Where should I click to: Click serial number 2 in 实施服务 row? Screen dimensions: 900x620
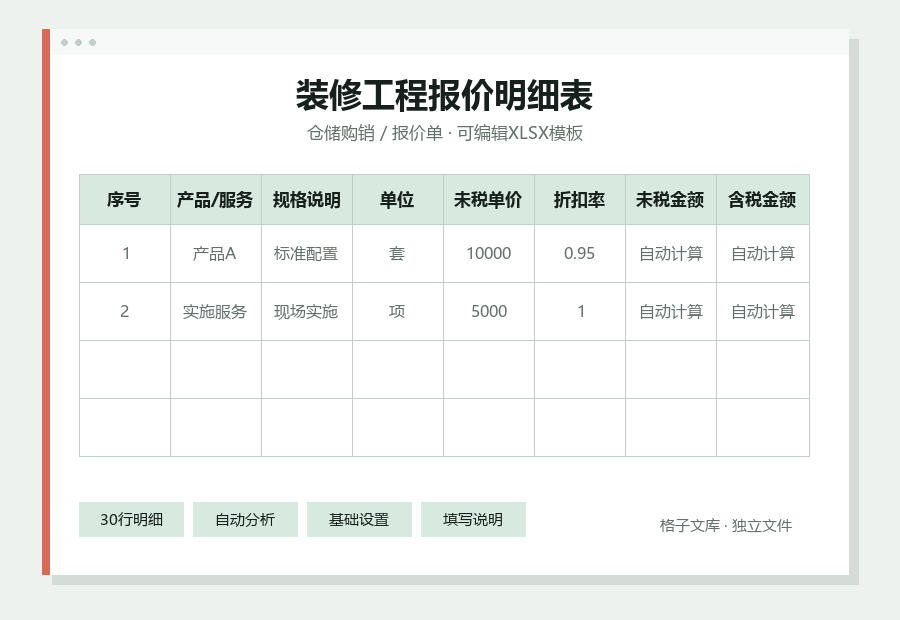(125, 311)
